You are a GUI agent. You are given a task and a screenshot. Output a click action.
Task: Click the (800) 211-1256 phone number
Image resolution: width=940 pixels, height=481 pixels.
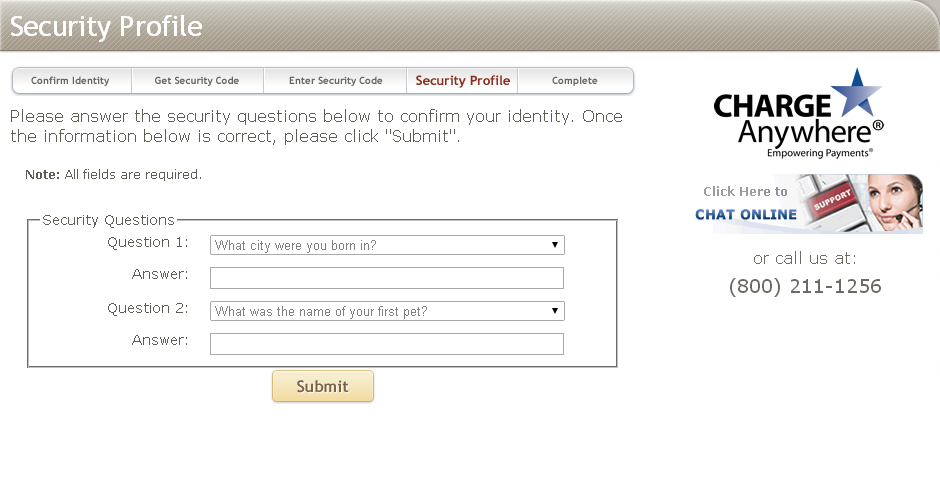[x=805, y=287]
